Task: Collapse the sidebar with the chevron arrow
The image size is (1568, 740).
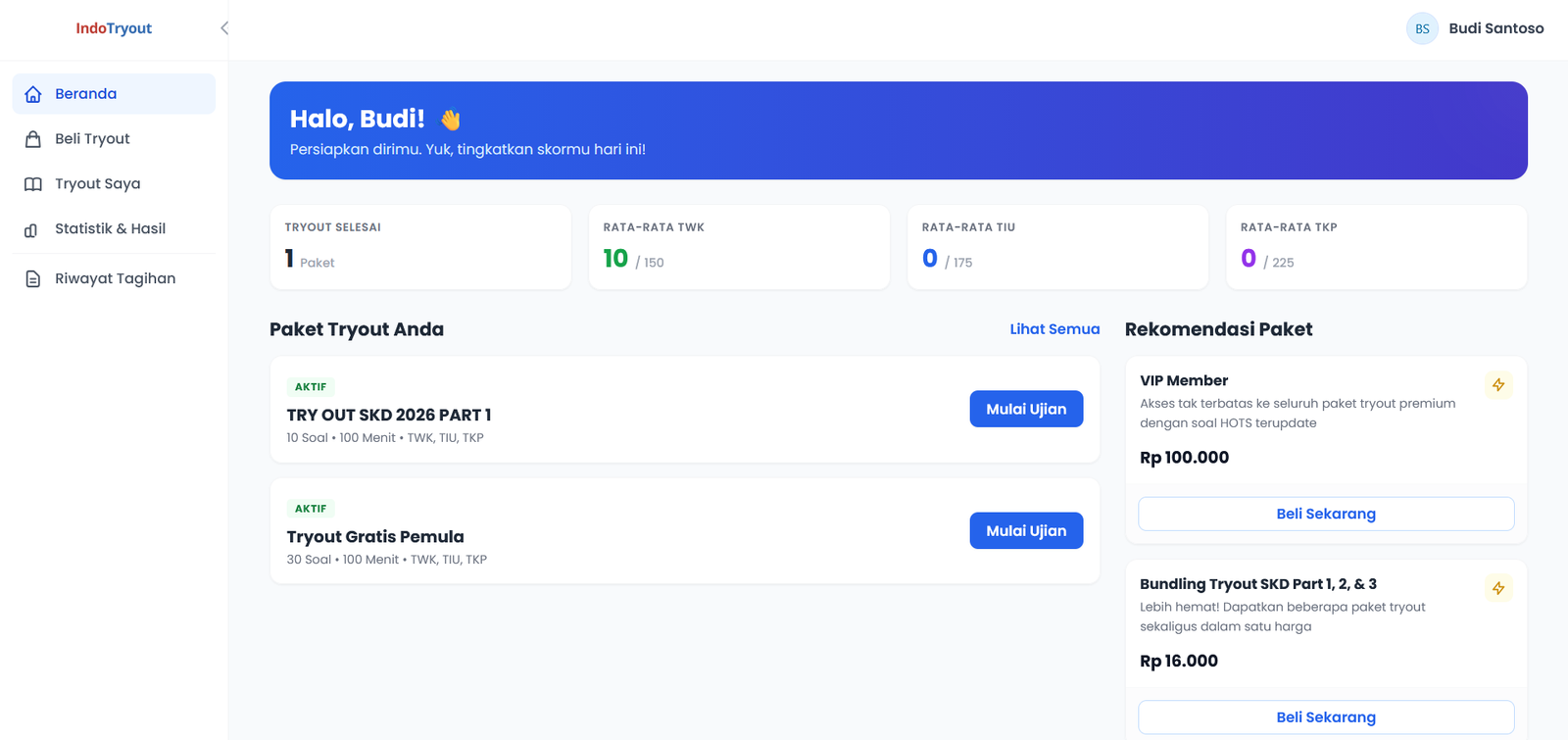Action: point(224,28)
